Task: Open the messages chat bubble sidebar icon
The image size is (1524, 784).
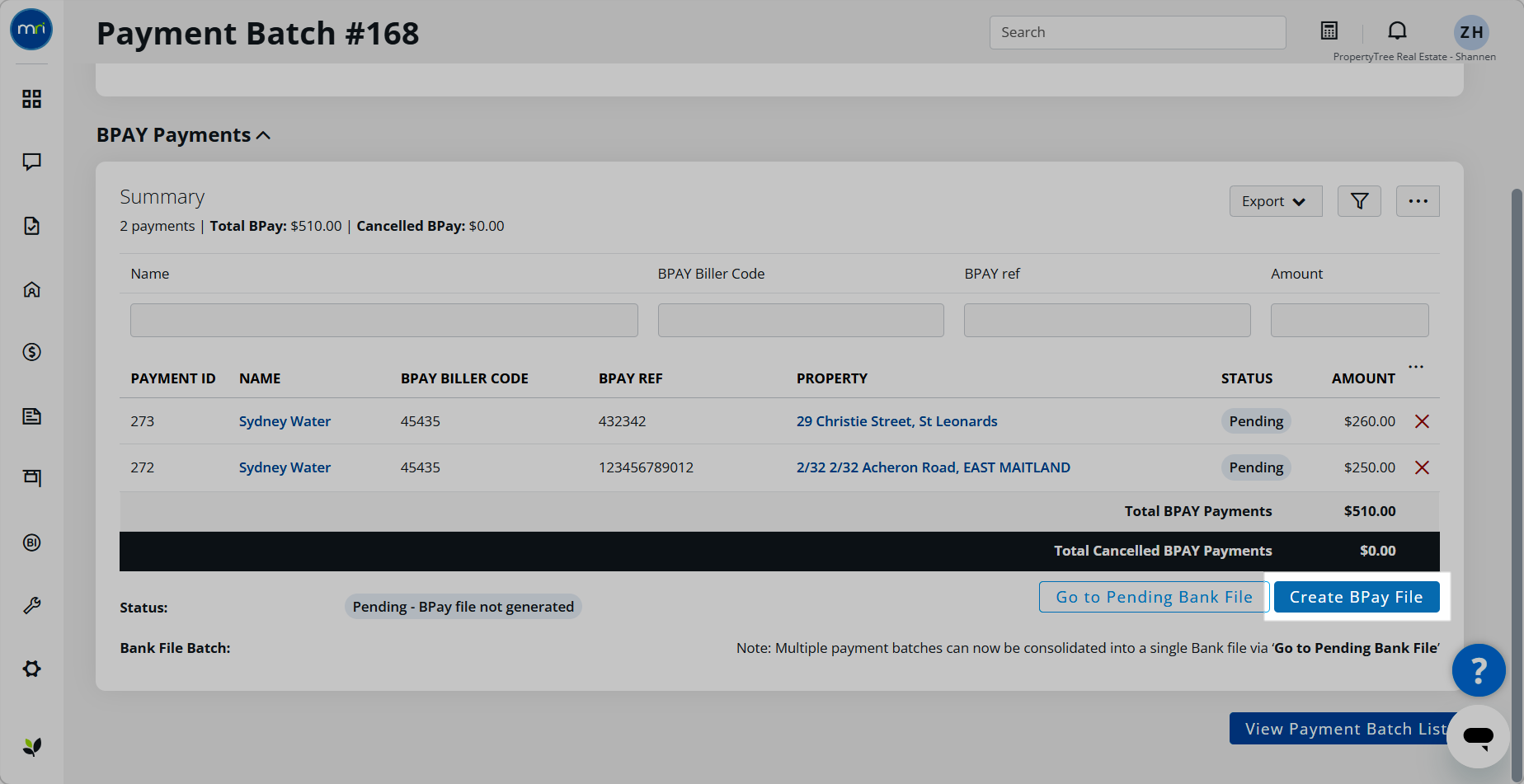Action: [31, 162]
